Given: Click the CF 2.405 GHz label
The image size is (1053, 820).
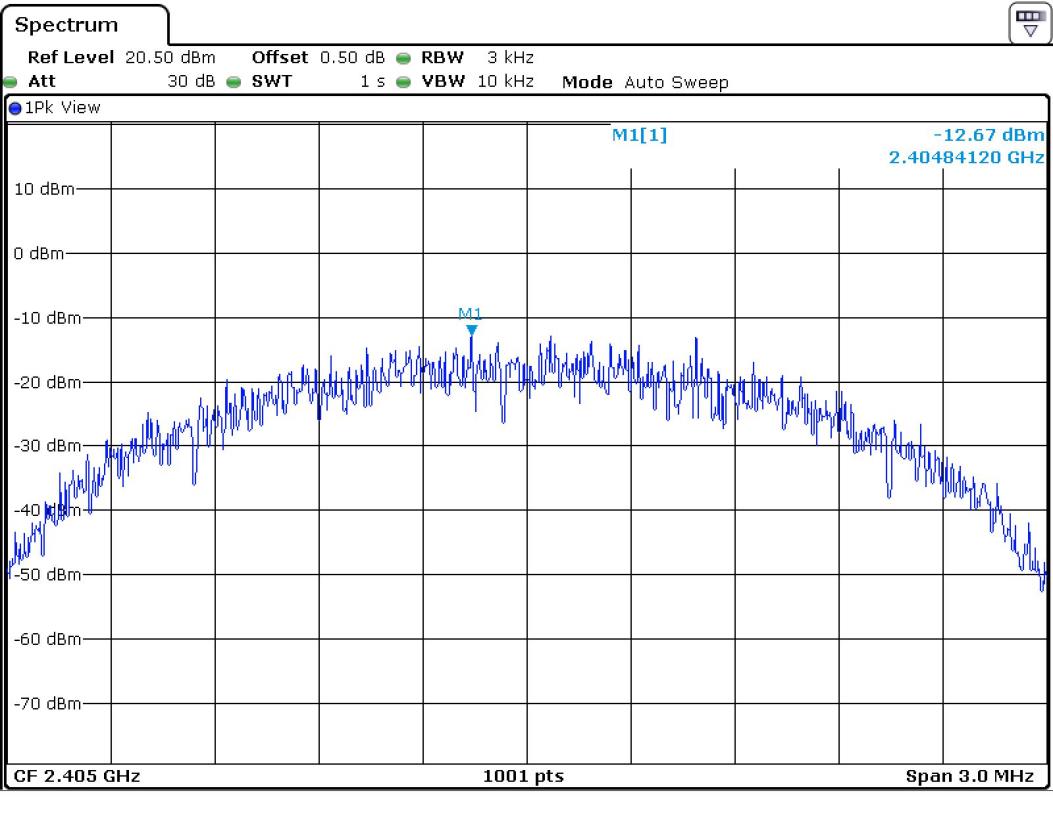Looking at the screenshot, I should (77, 776).
